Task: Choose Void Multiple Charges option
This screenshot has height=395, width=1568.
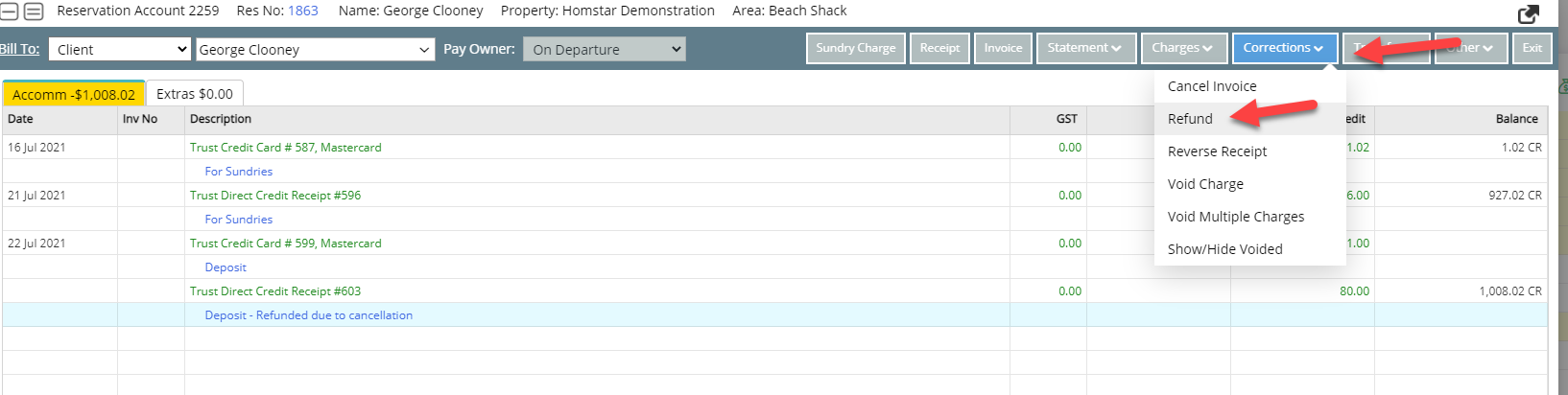Action: click(x=1235, y=217)
